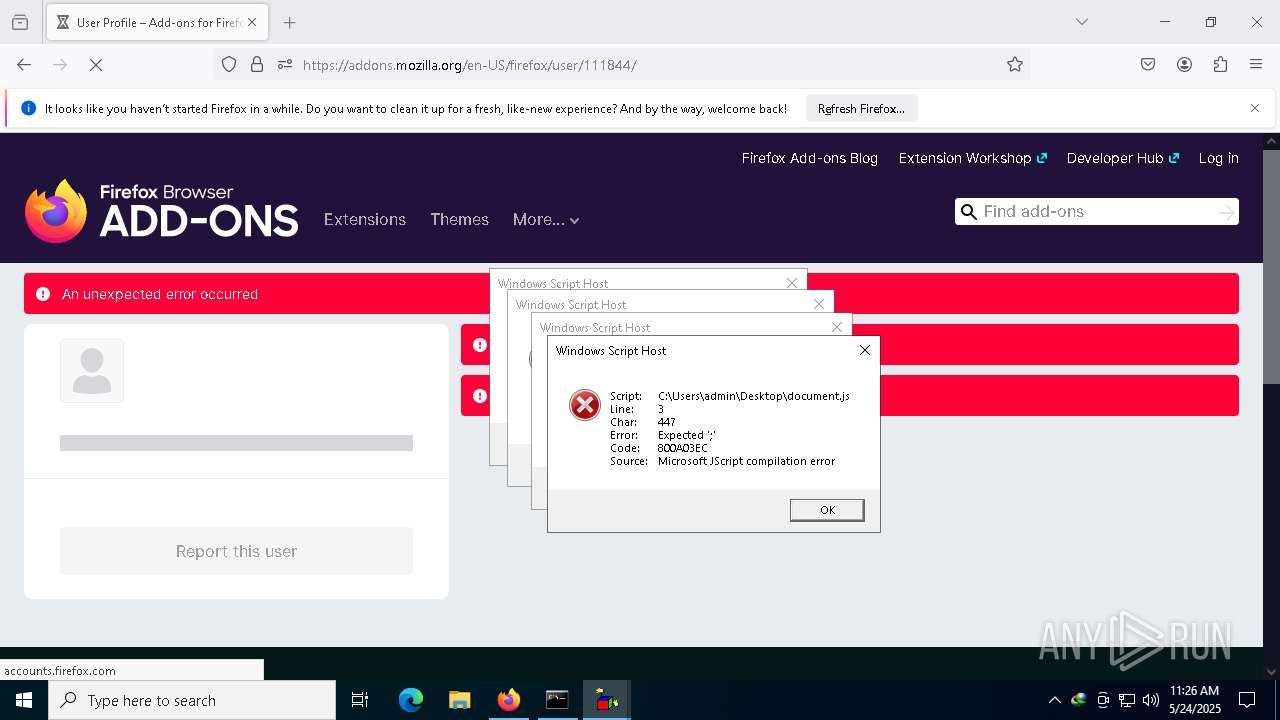Open the console window taskbar icon
The width and height of the screenshot is (1280, 720).
[557, 700]
